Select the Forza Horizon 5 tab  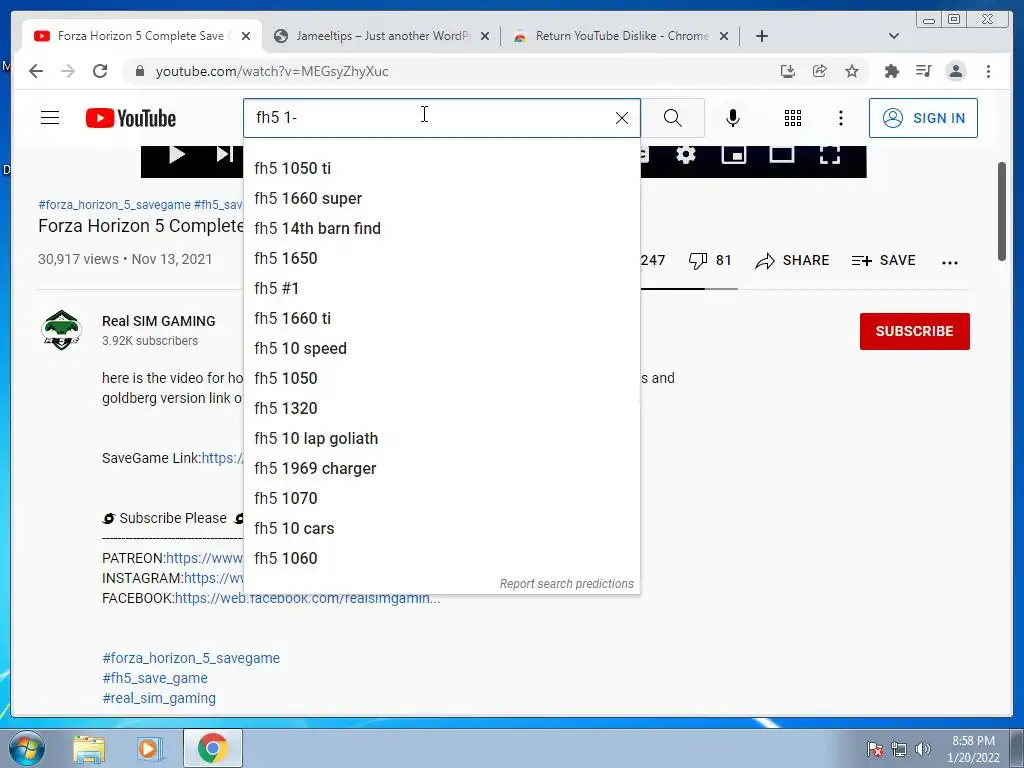click(x=141, y=36)
